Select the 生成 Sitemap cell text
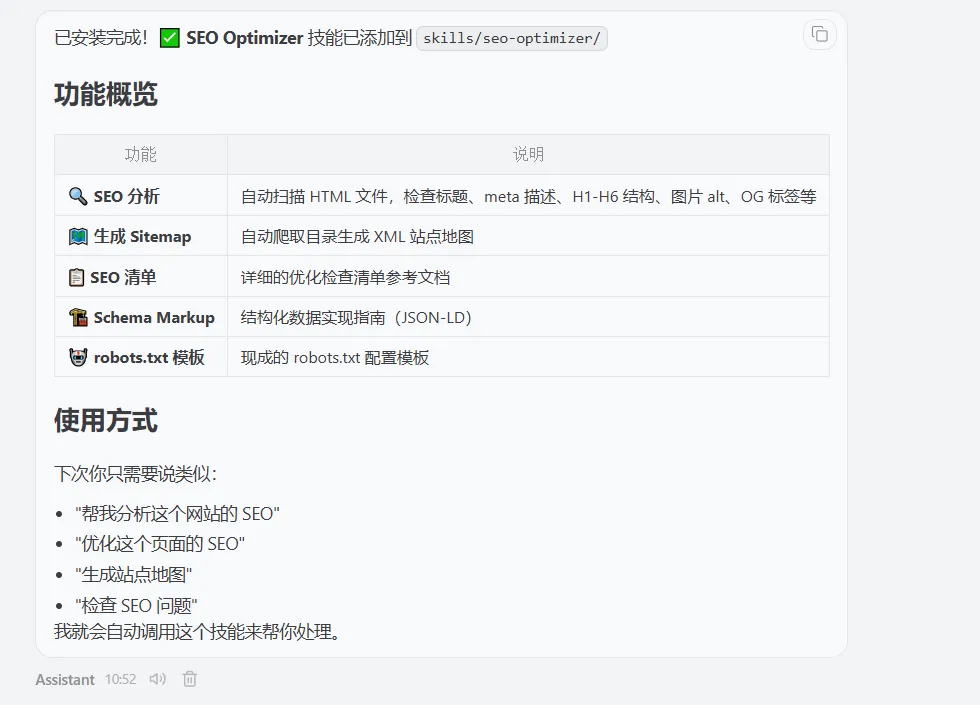The image size is (980, 705). click(x=142, y=236)
